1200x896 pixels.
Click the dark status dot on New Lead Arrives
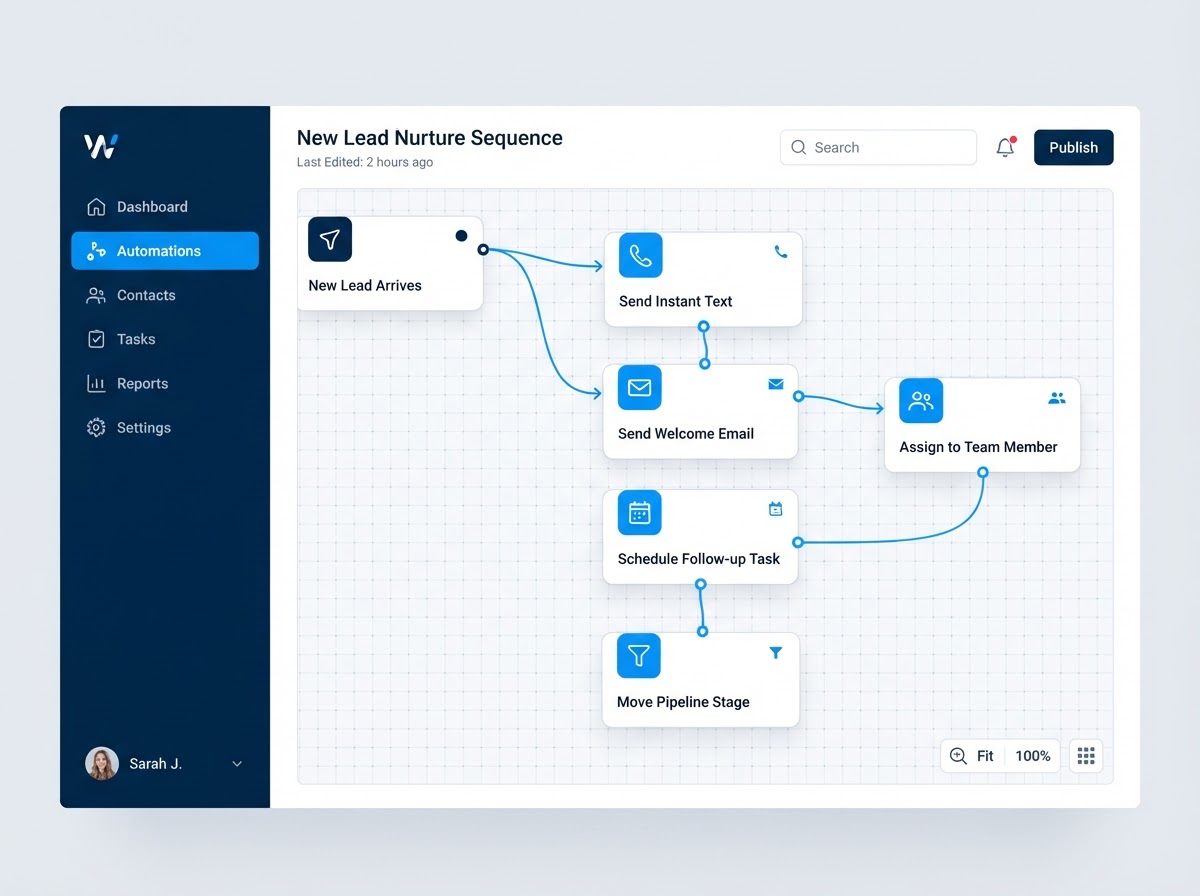pyautogui.click(x=461, y=236)
